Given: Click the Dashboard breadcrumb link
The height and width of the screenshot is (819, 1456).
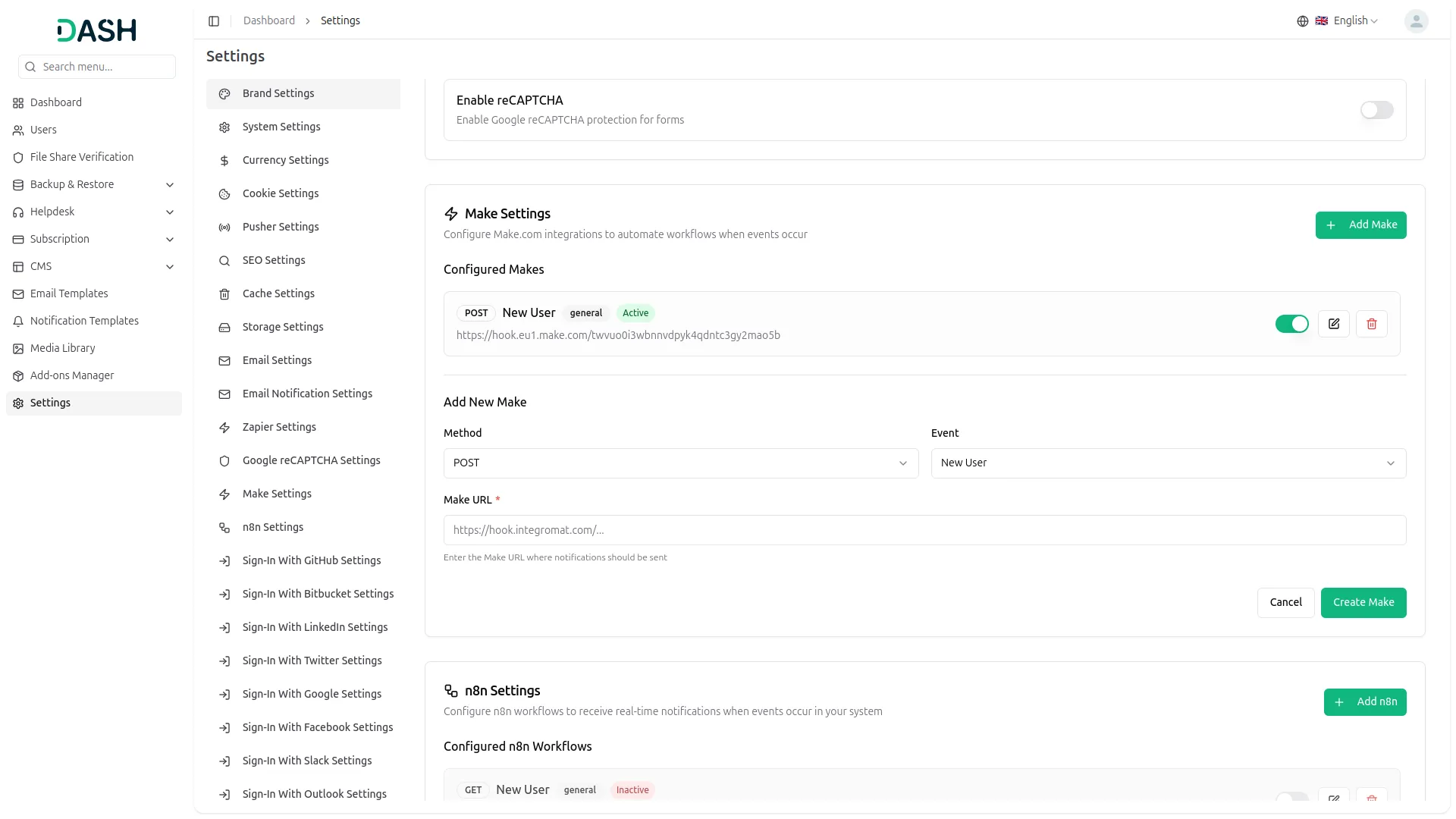Looking at the screenshot, I should coord(268,20).
